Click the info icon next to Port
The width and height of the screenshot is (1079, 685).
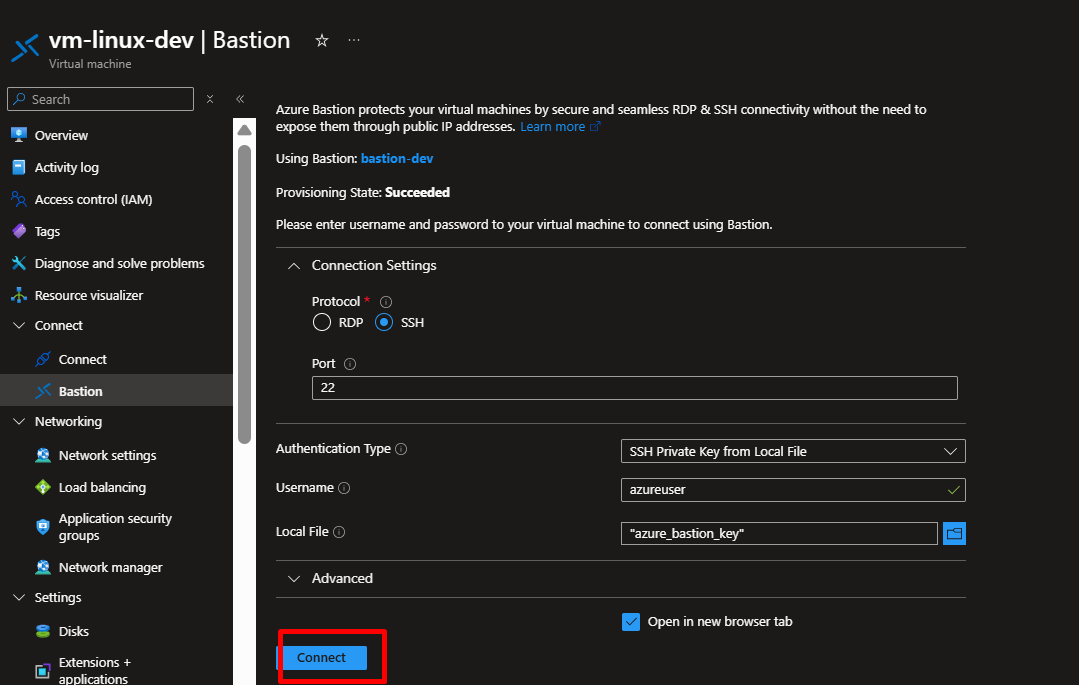(x=350, y=365)
